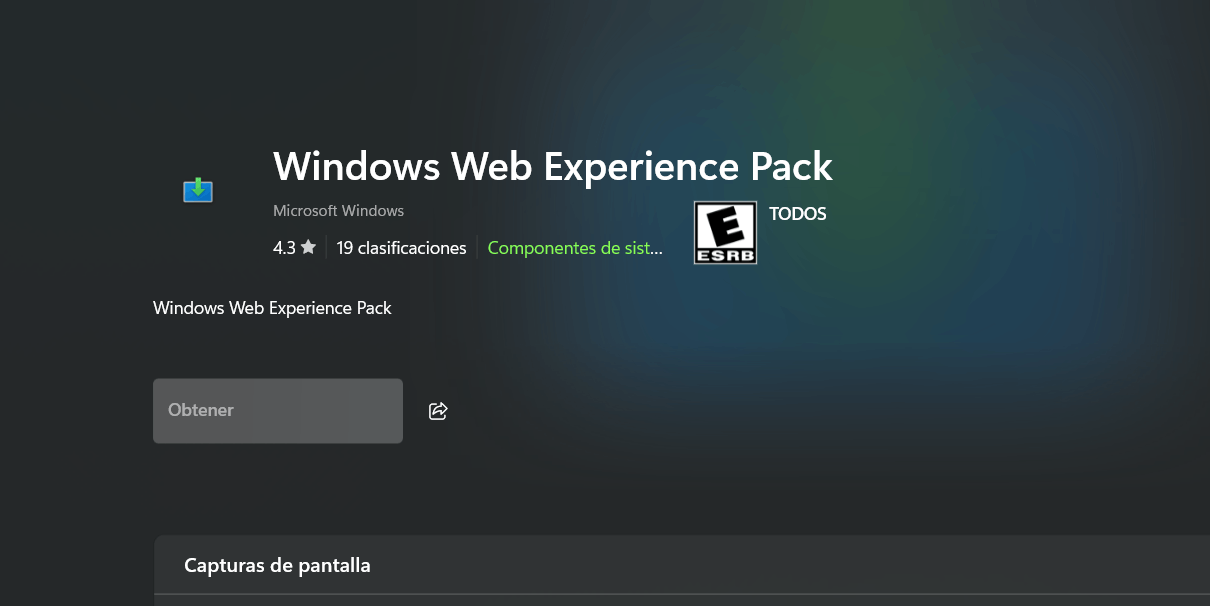Image resolution: width=1210 pixels, height=606 pixels.
Task: Click the 4.3 star rating
Action: (x=294, y=248)
